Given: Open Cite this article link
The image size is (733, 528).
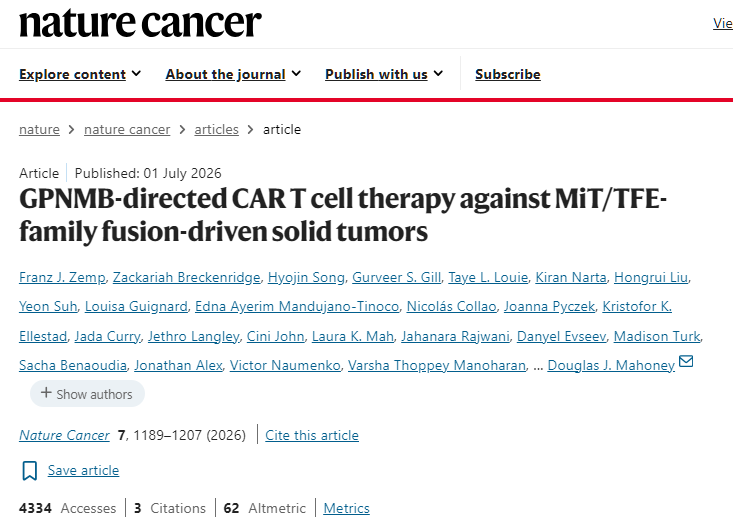Looking at the screenshot, I should [312, 435].
